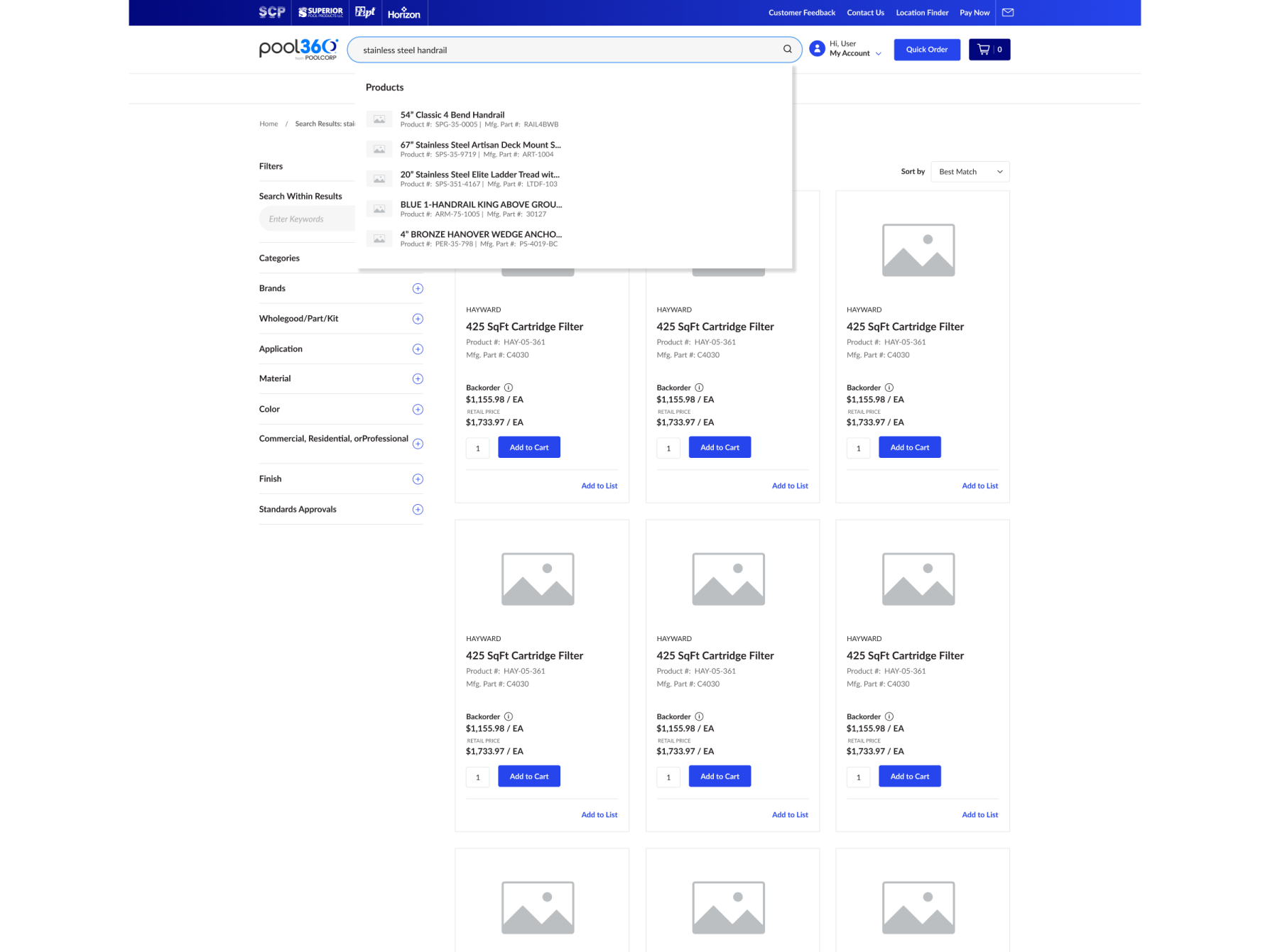Image resolution: width=1270 pixels, height=952 pixels.
Task: Click the Quick Order button
Action: 927,50
